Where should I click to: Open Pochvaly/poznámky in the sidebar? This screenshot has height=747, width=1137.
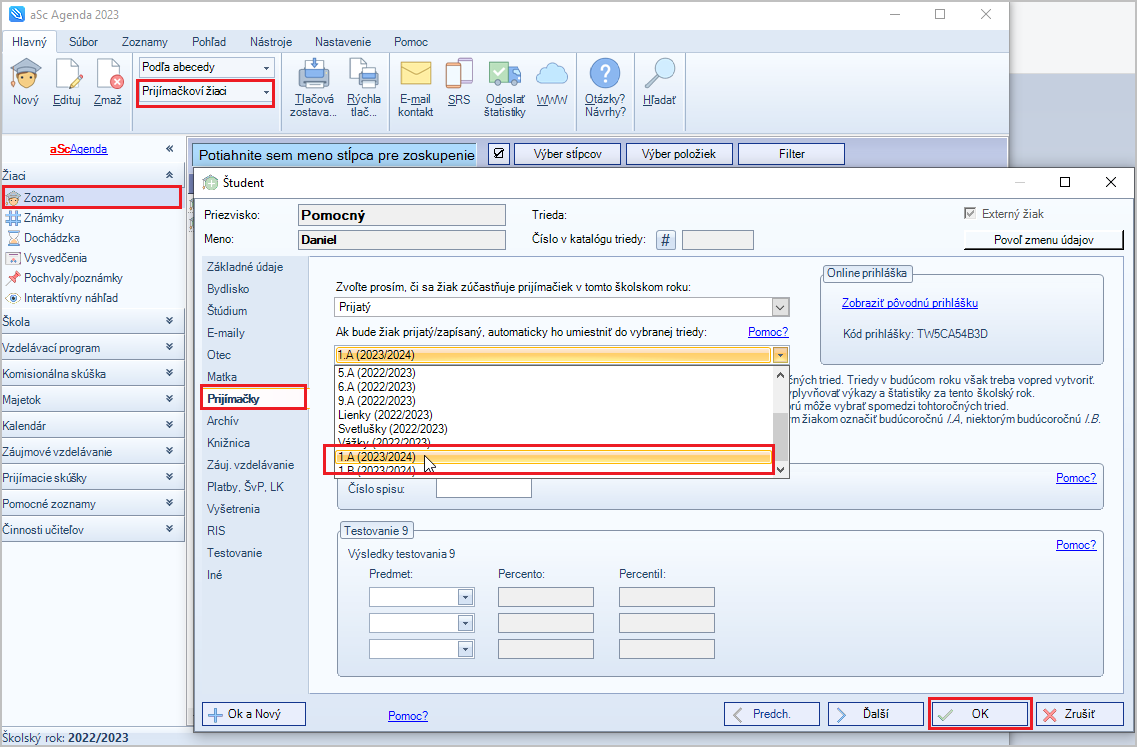pos(73,278)
